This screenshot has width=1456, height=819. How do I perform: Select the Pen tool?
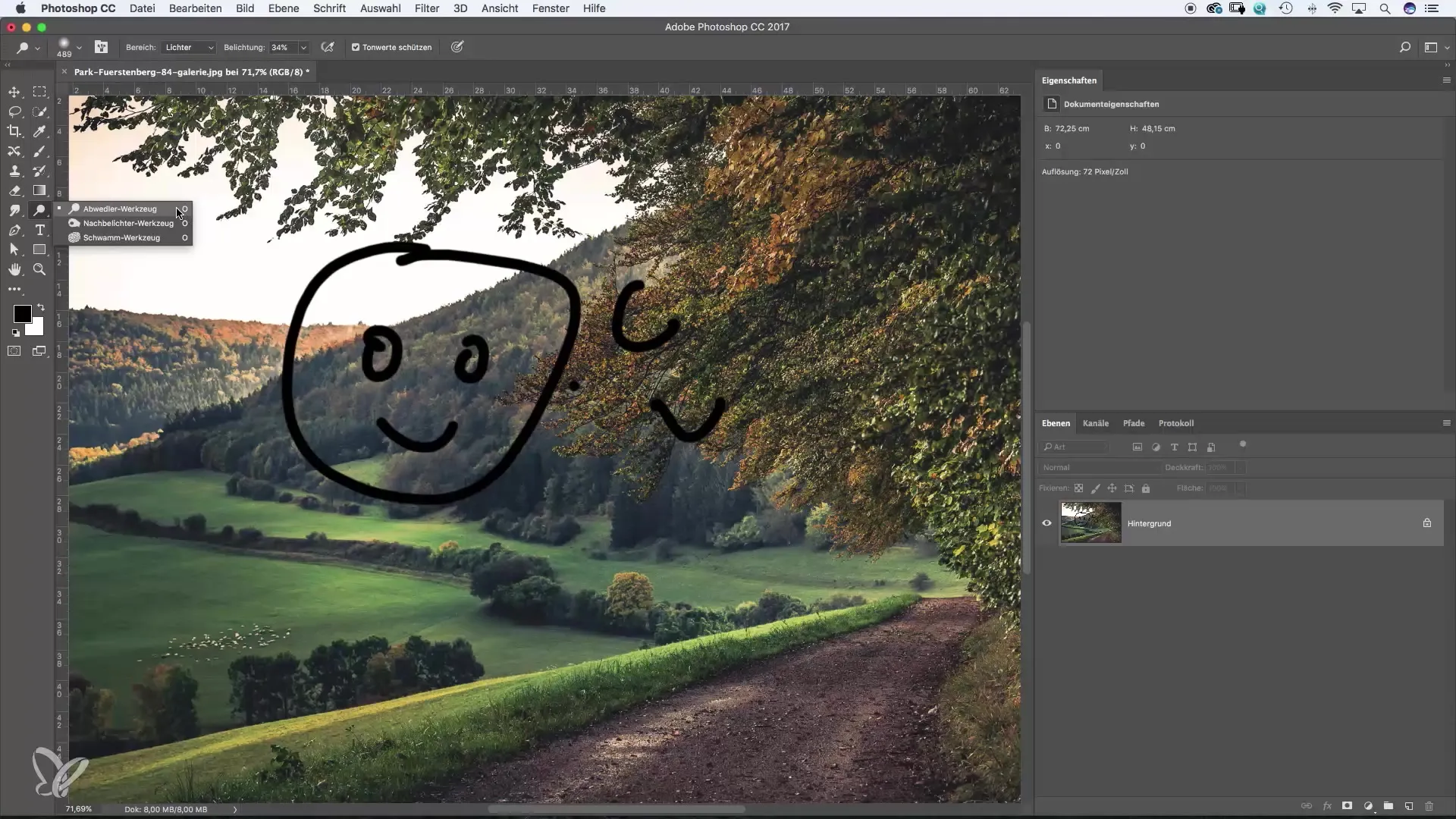[14, 230]
